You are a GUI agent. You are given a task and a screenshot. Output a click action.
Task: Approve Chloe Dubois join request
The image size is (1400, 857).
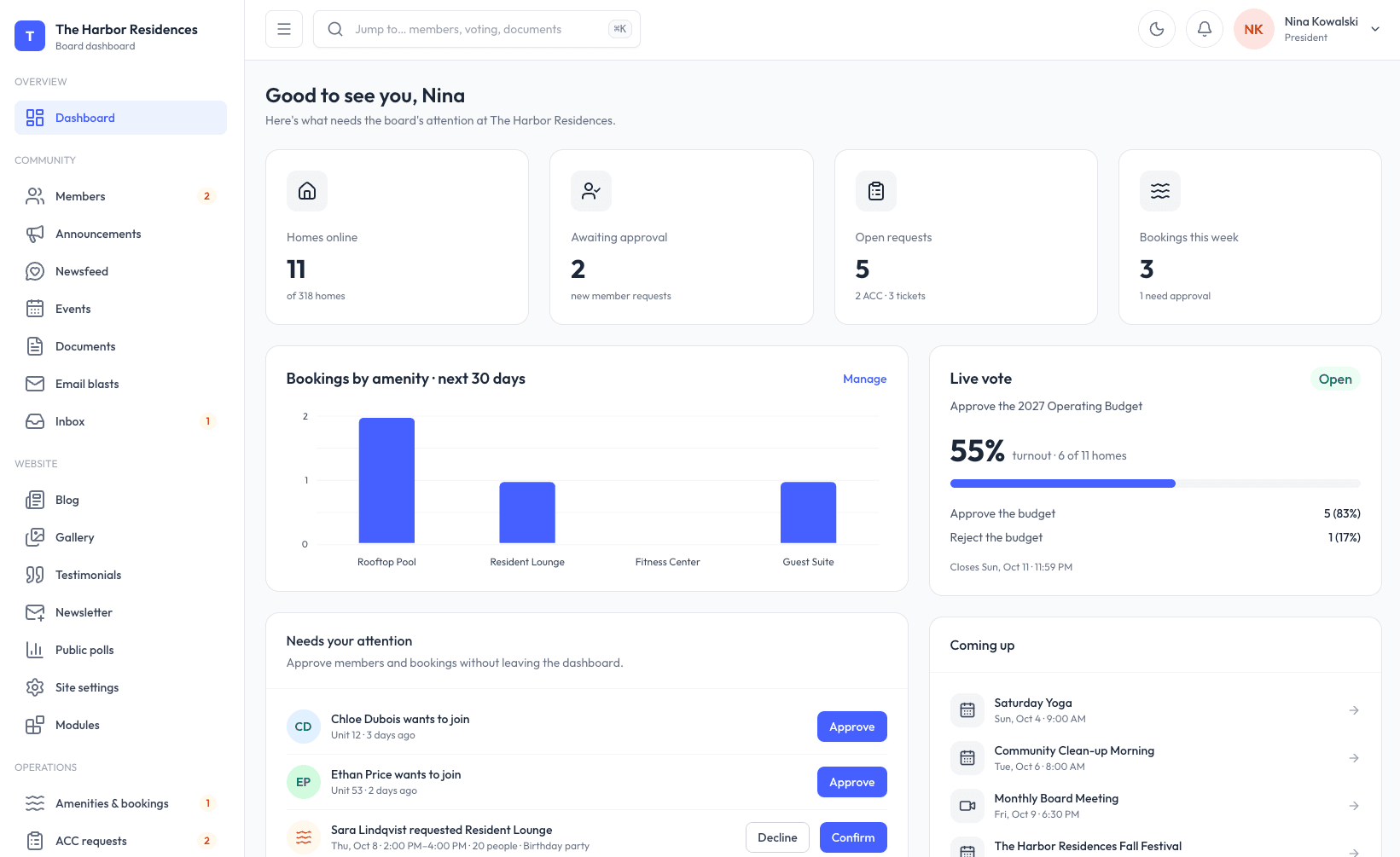[851, 727]
